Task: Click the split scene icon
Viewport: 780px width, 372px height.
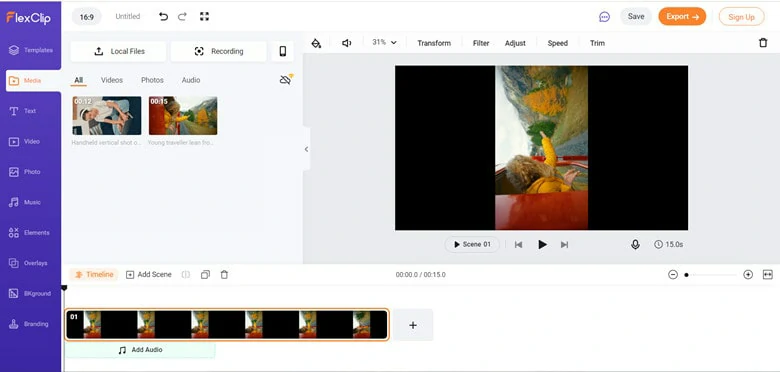Action: (x=186, y=275)
